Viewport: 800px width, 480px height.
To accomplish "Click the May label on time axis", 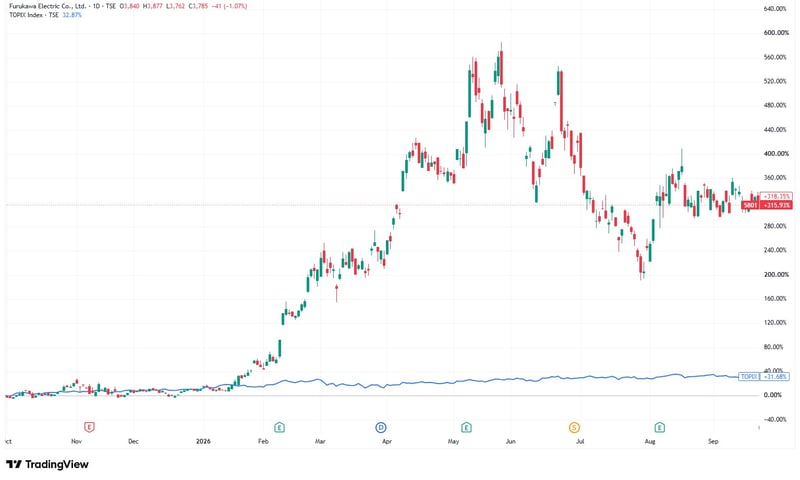I will 453,441.
